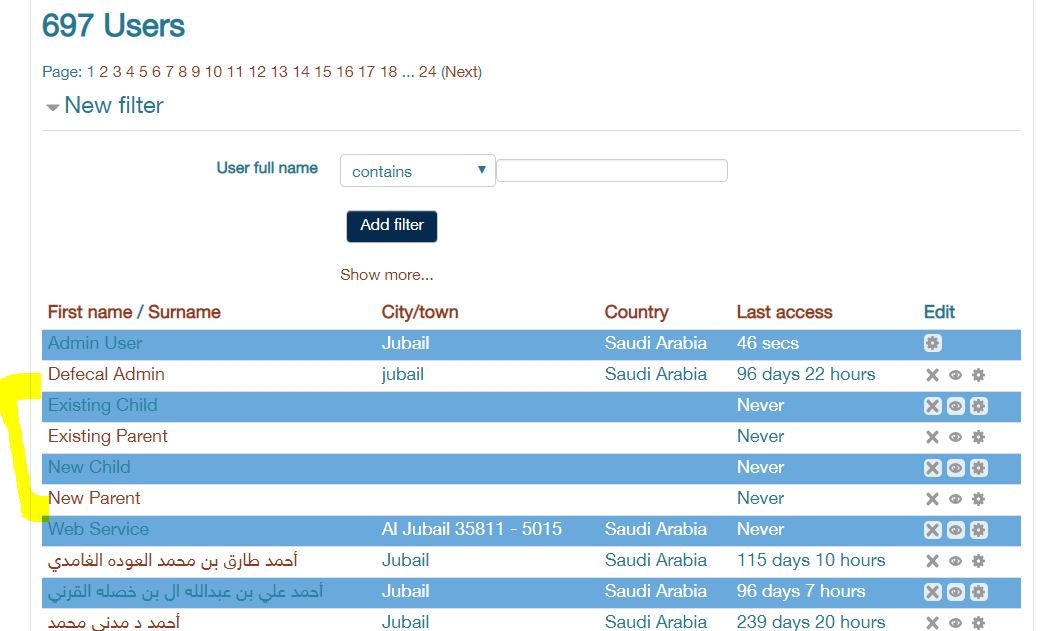Screen dimensions: 1046x631
Task: Open the 'contains' filter dropdown
Action: pos(417,171)
